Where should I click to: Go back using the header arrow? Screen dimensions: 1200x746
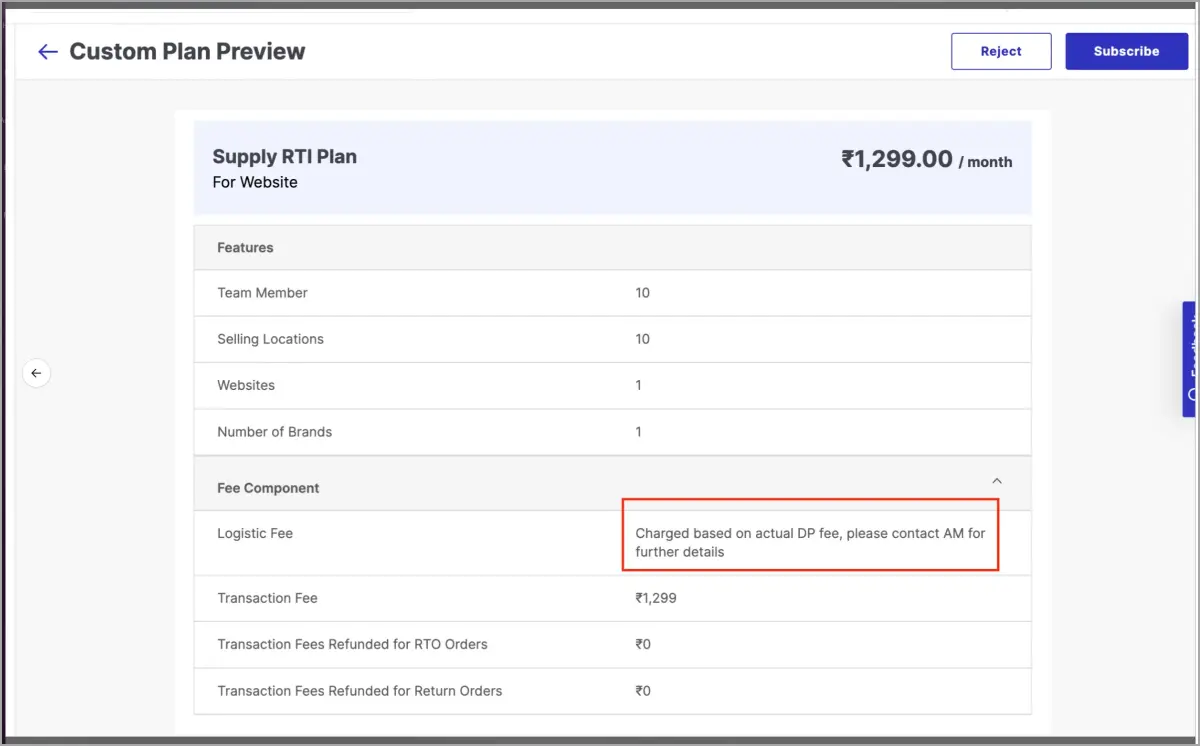click(x=47, y=52)
